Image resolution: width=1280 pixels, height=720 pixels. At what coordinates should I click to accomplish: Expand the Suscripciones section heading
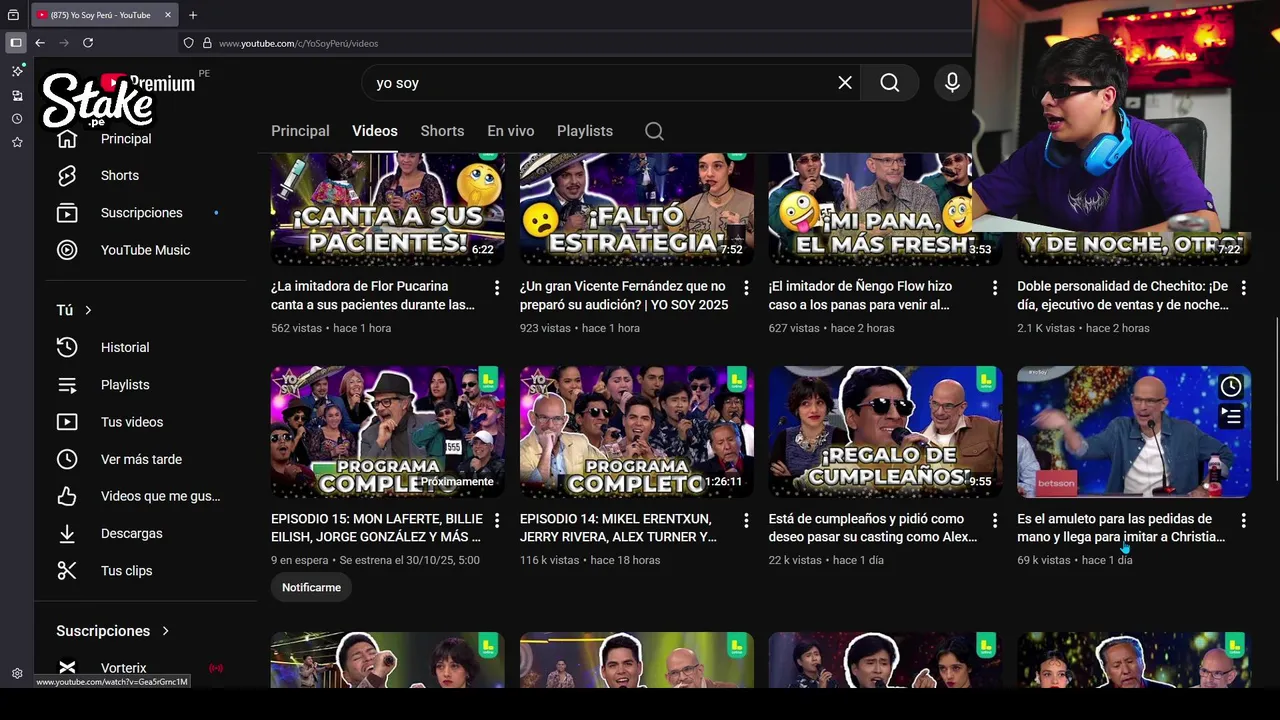(x=113, y=631)
